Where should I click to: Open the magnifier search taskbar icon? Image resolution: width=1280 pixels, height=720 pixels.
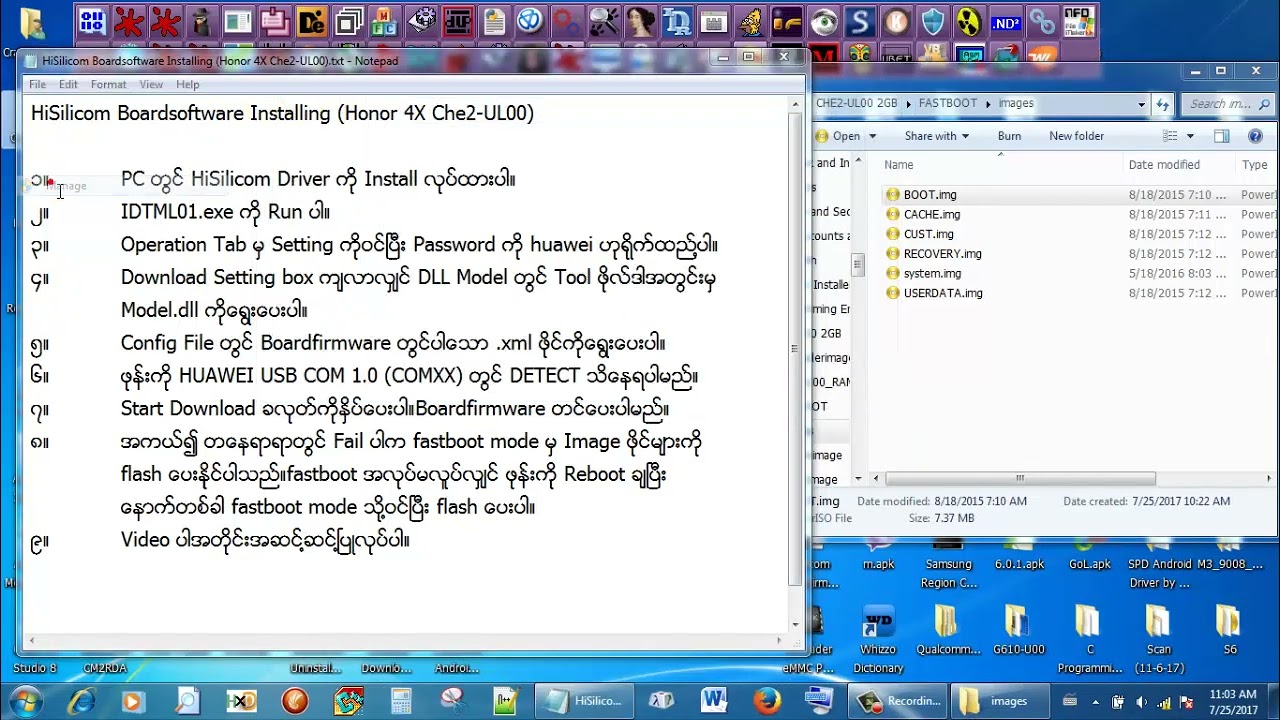click(x=187, y=701)
